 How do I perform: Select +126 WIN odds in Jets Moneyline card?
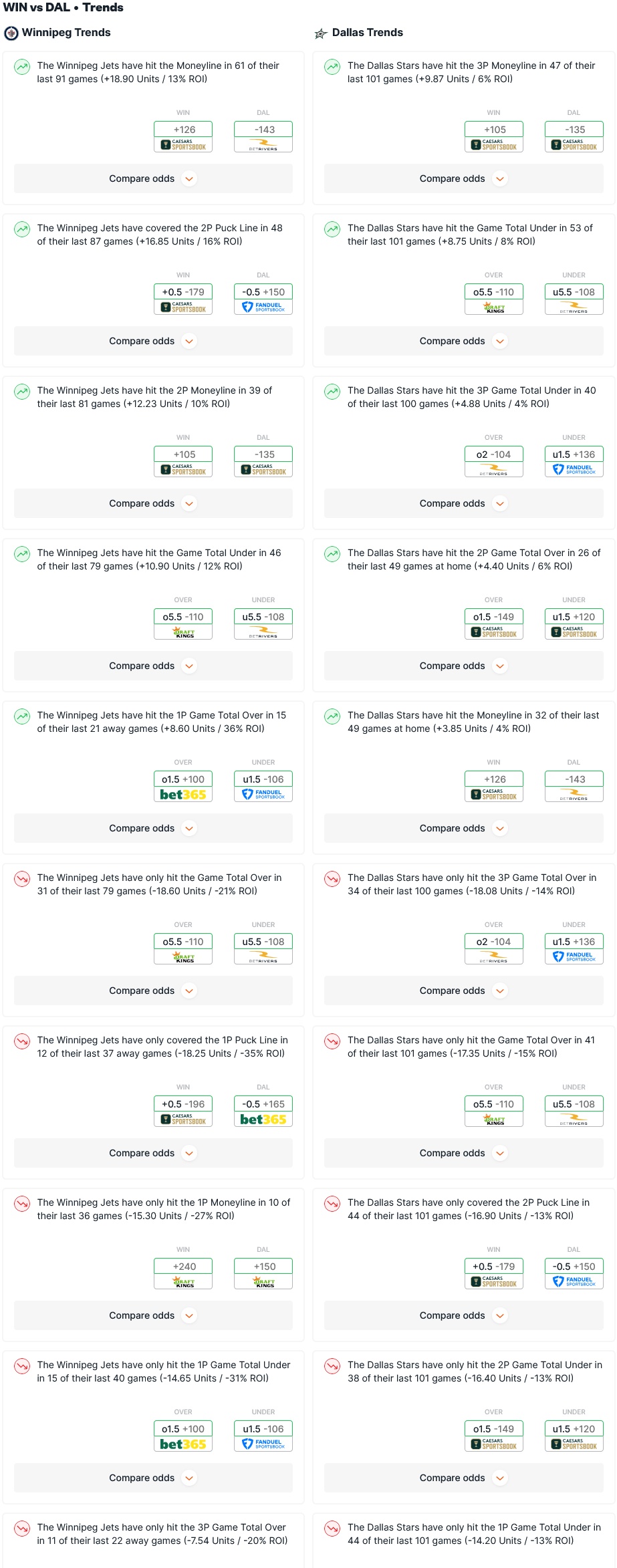183,130
